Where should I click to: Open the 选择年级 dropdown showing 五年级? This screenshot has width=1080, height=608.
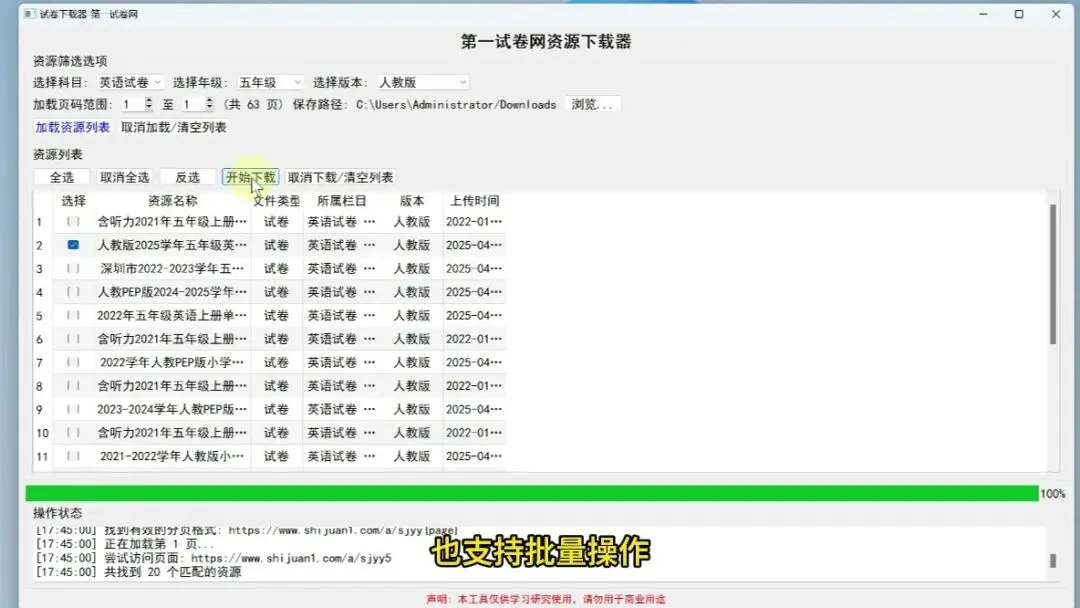pos(269,83)
